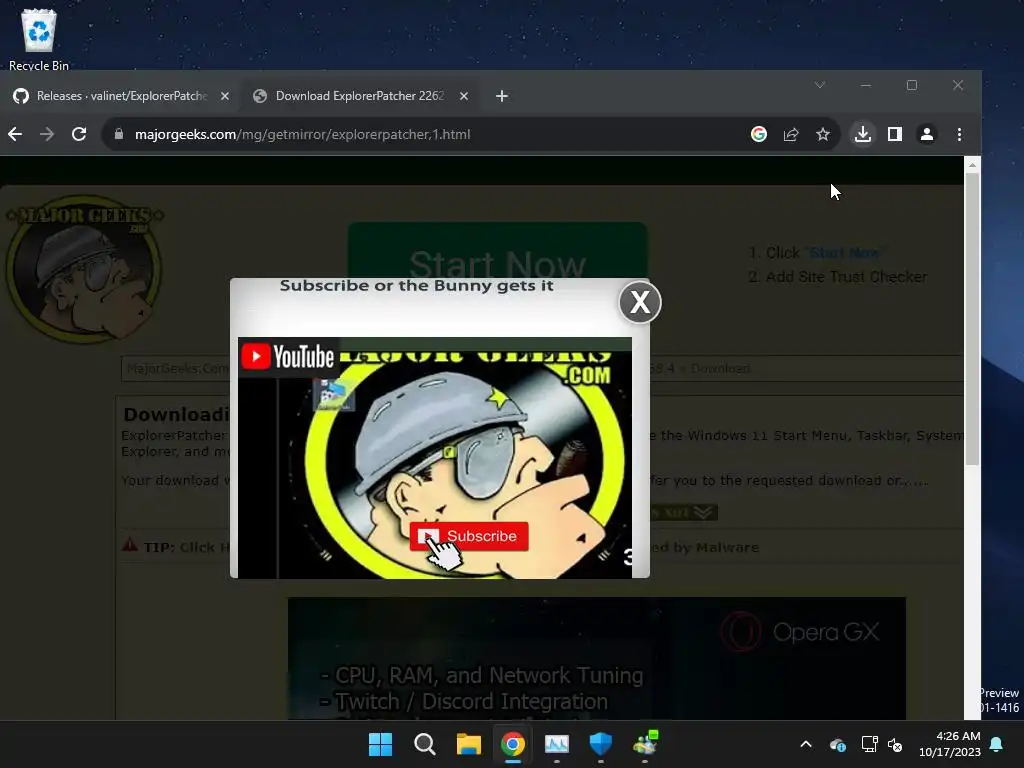Screen dimensions: 1024x768
Task: Bookmark this page with the star icon
Action: [x=823, y=135]
